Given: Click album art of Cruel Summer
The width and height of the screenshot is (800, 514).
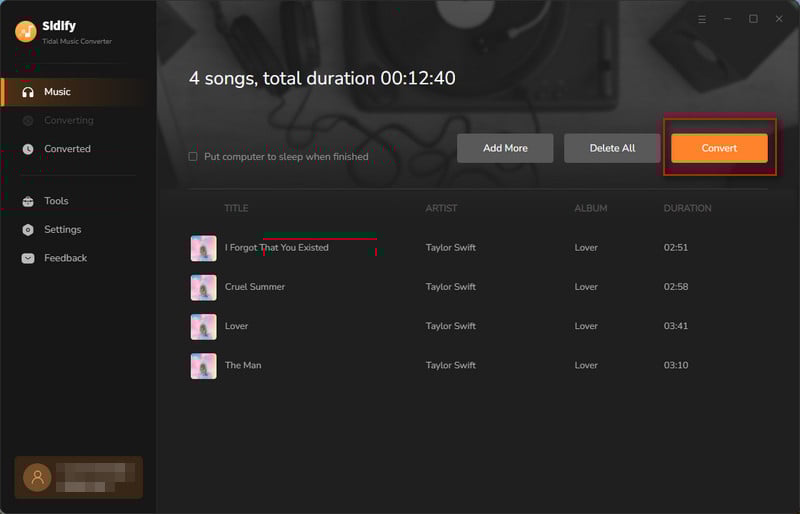Looking at the screenshot, I should click(204, 287).
